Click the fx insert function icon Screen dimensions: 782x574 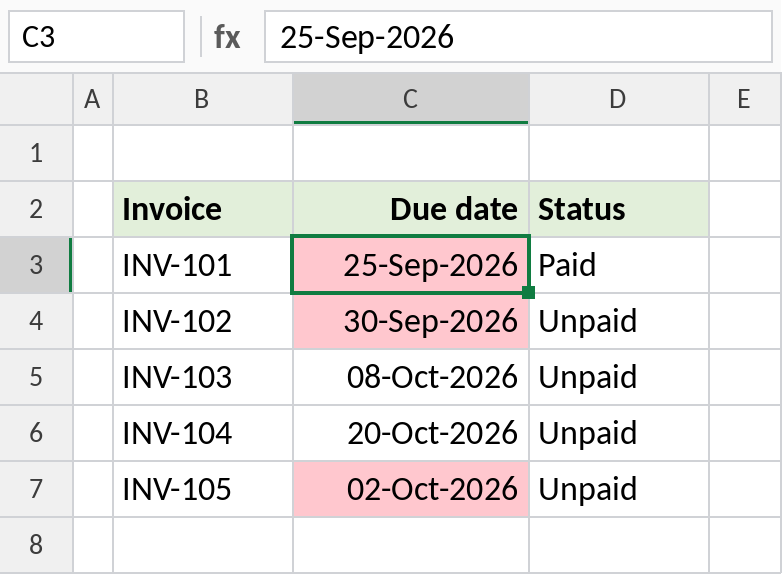click(x=227, y=37)
